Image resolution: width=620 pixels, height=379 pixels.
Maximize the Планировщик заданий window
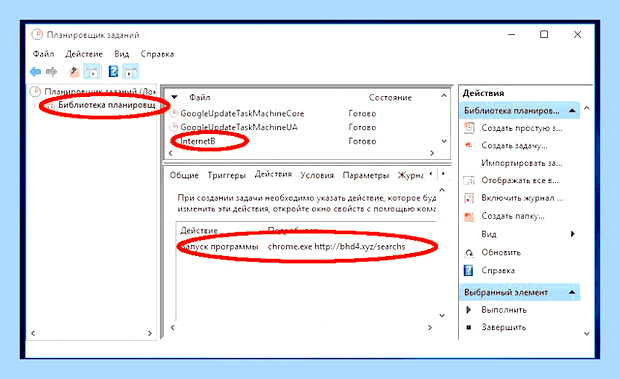click(x=544, y=34)
